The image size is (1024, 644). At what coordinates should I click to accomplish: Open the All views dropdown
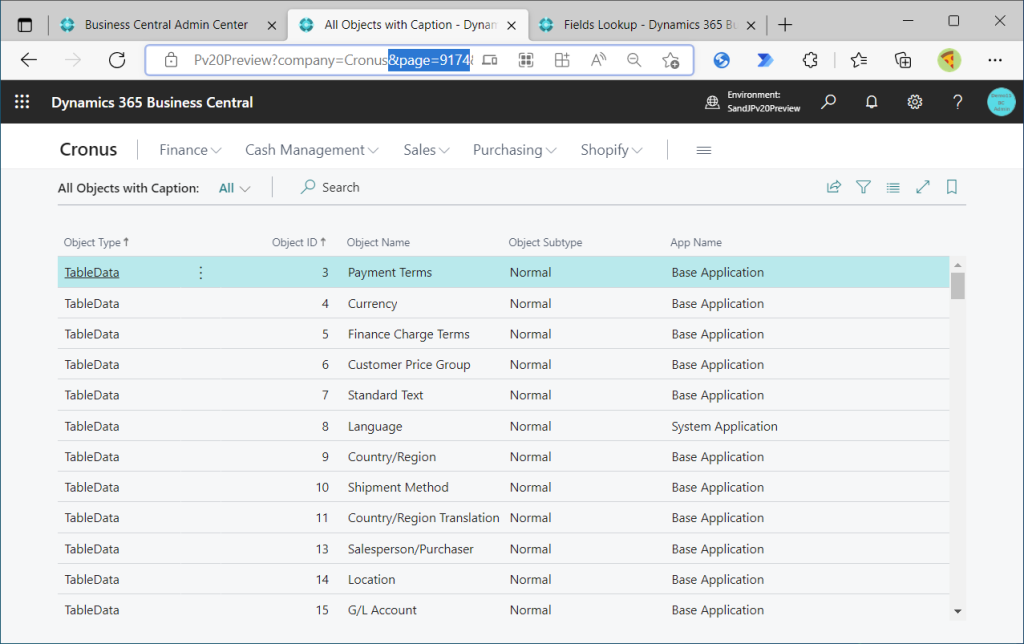234,188
